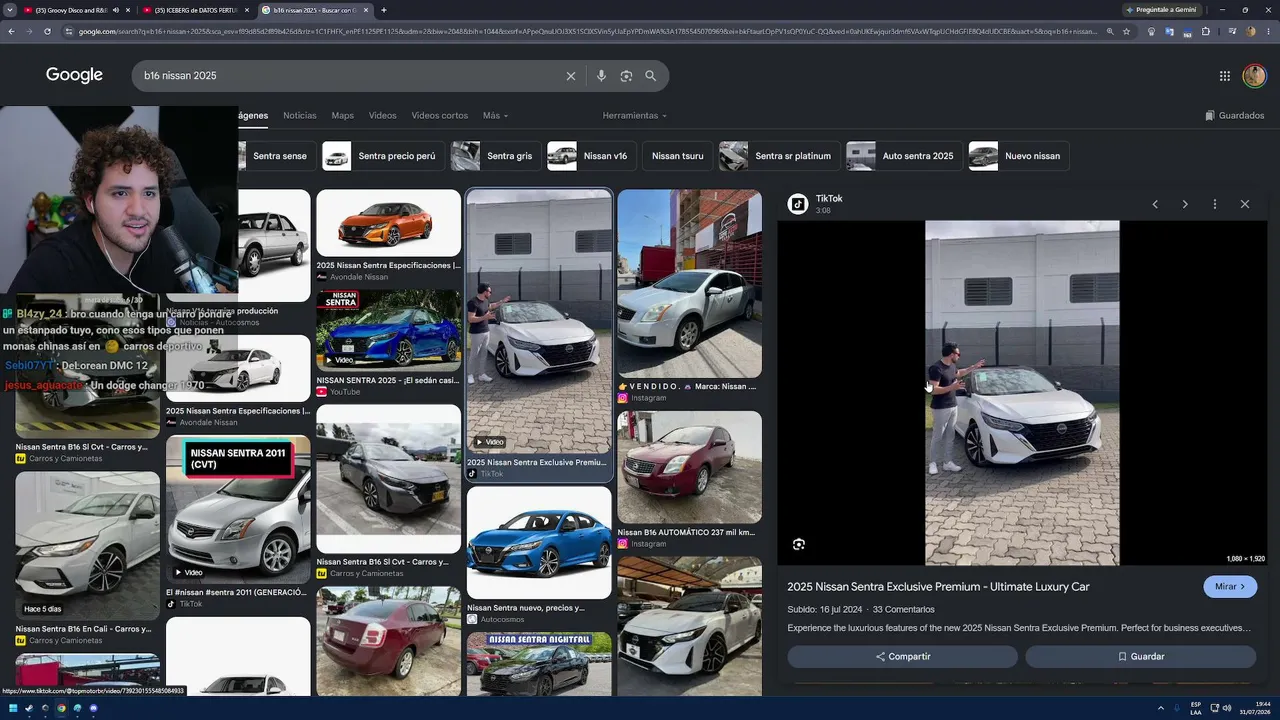Open Google Chrome from the taskbar
1280x720 pixels.
[x=61, y=708]
